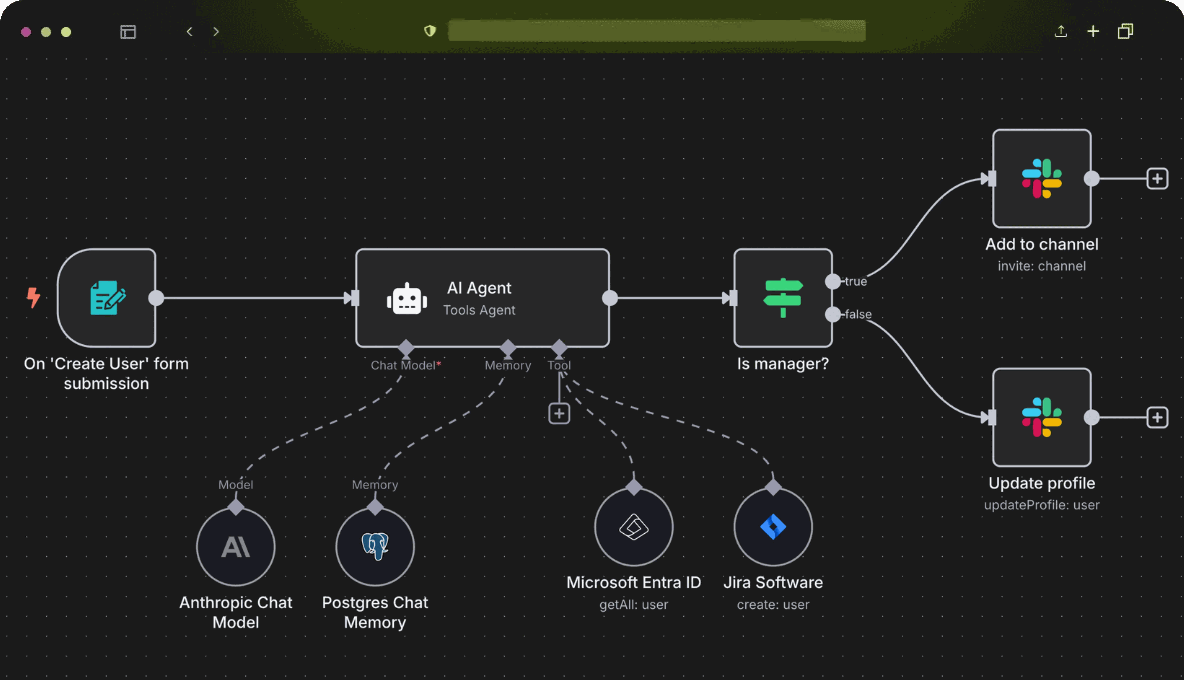This screenshot has height=680, width=1184.
Task: Go back with the browser arrow
Action: (x=189, y=32)
